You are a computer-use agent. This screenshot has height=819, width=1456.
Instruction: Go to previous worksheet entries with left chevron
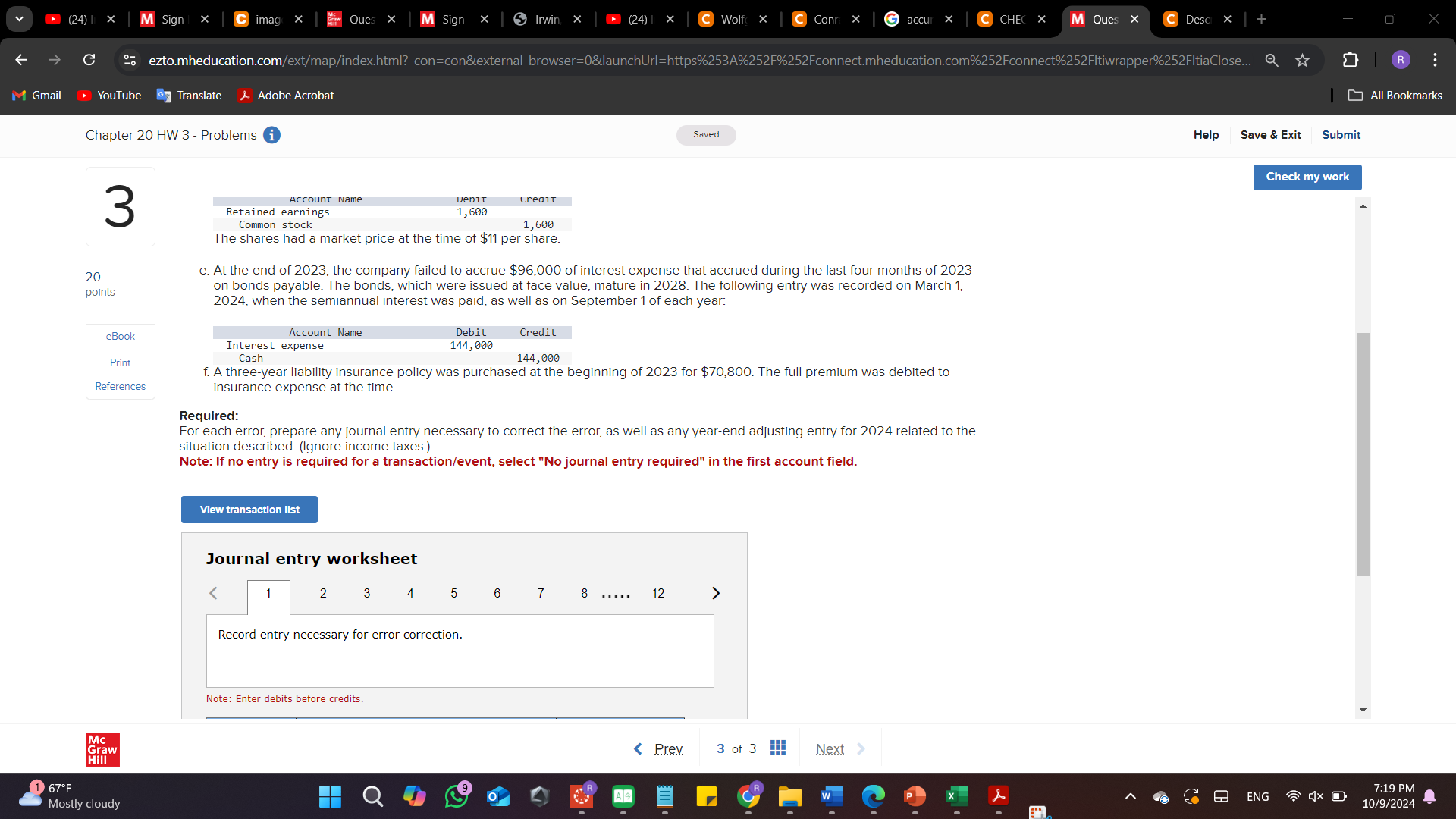point(213,593)
